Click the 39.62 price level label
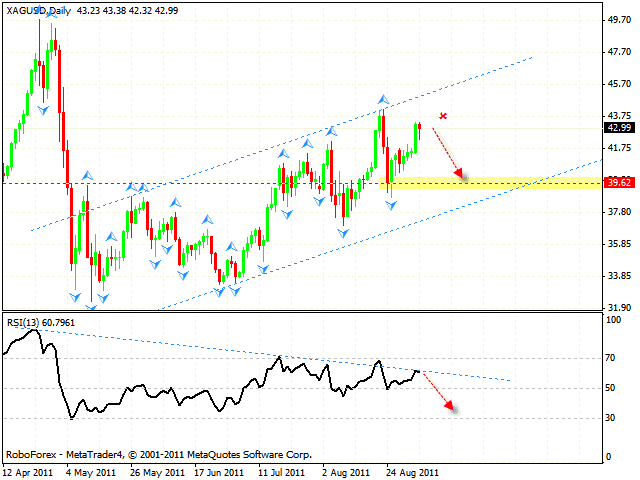 point(617,183)
